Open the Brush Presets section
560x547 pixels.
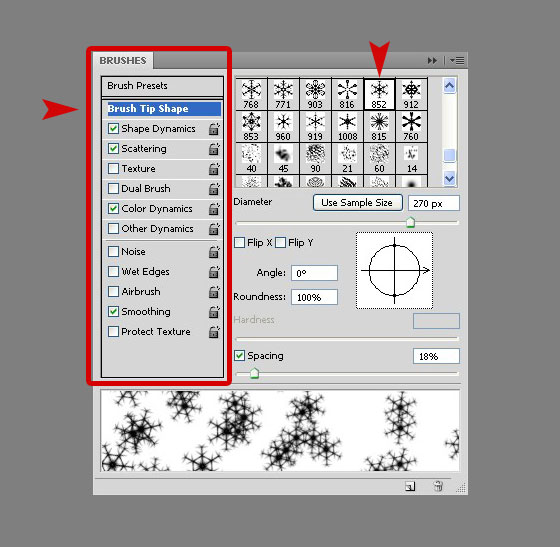(162, 86)
